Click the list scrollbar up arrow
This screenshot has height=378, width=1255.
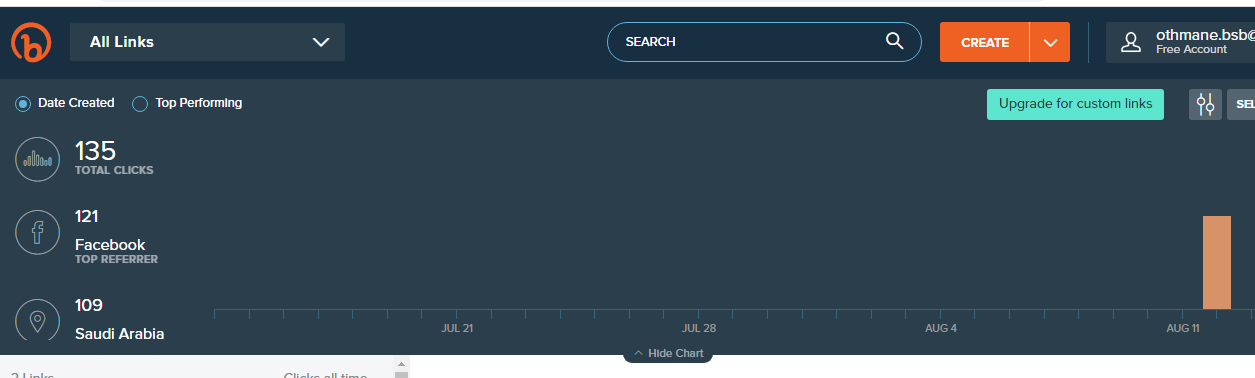pyautogui.click(x=402, y=364)
